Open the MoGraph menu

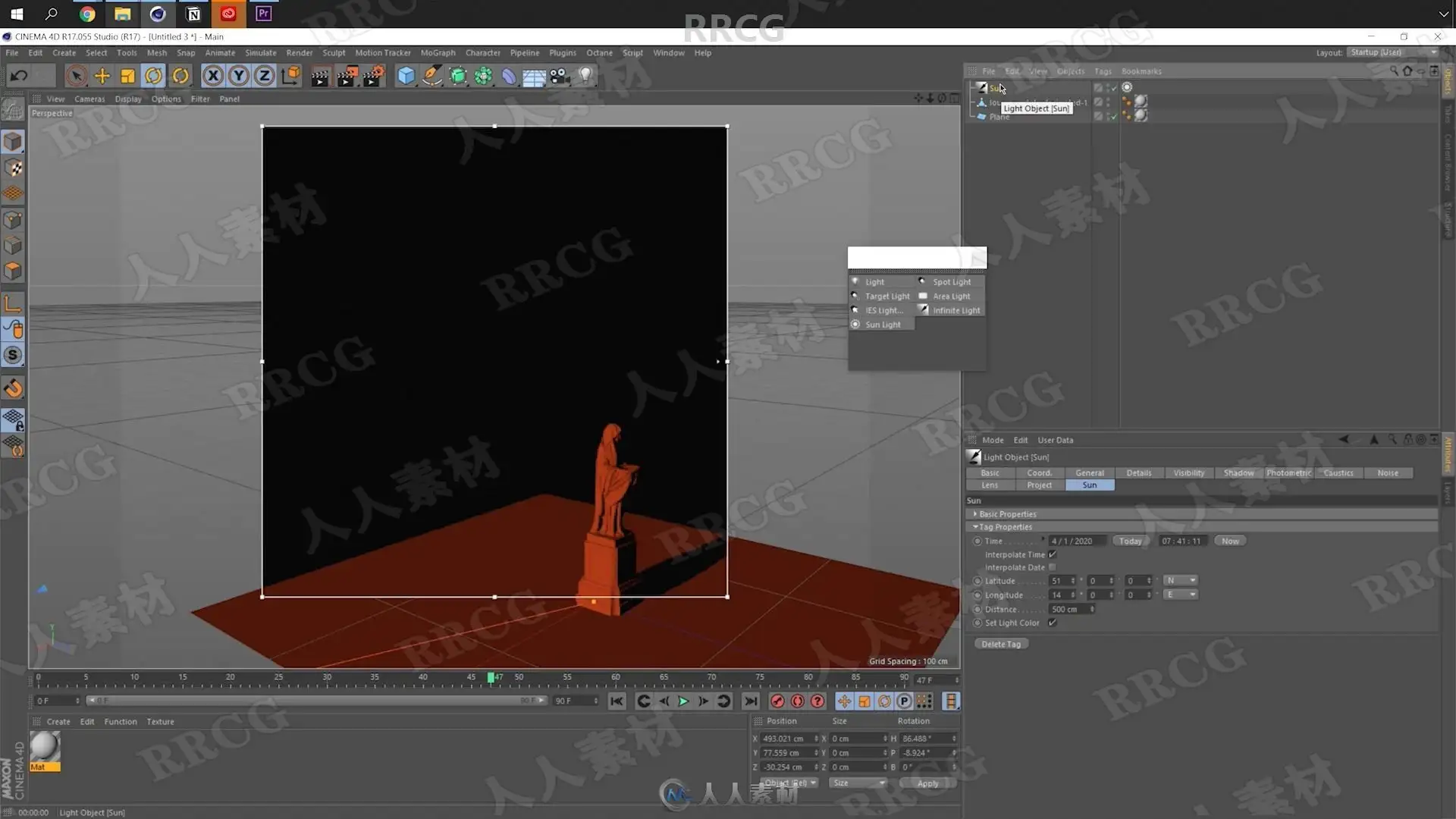pos(438,53)
